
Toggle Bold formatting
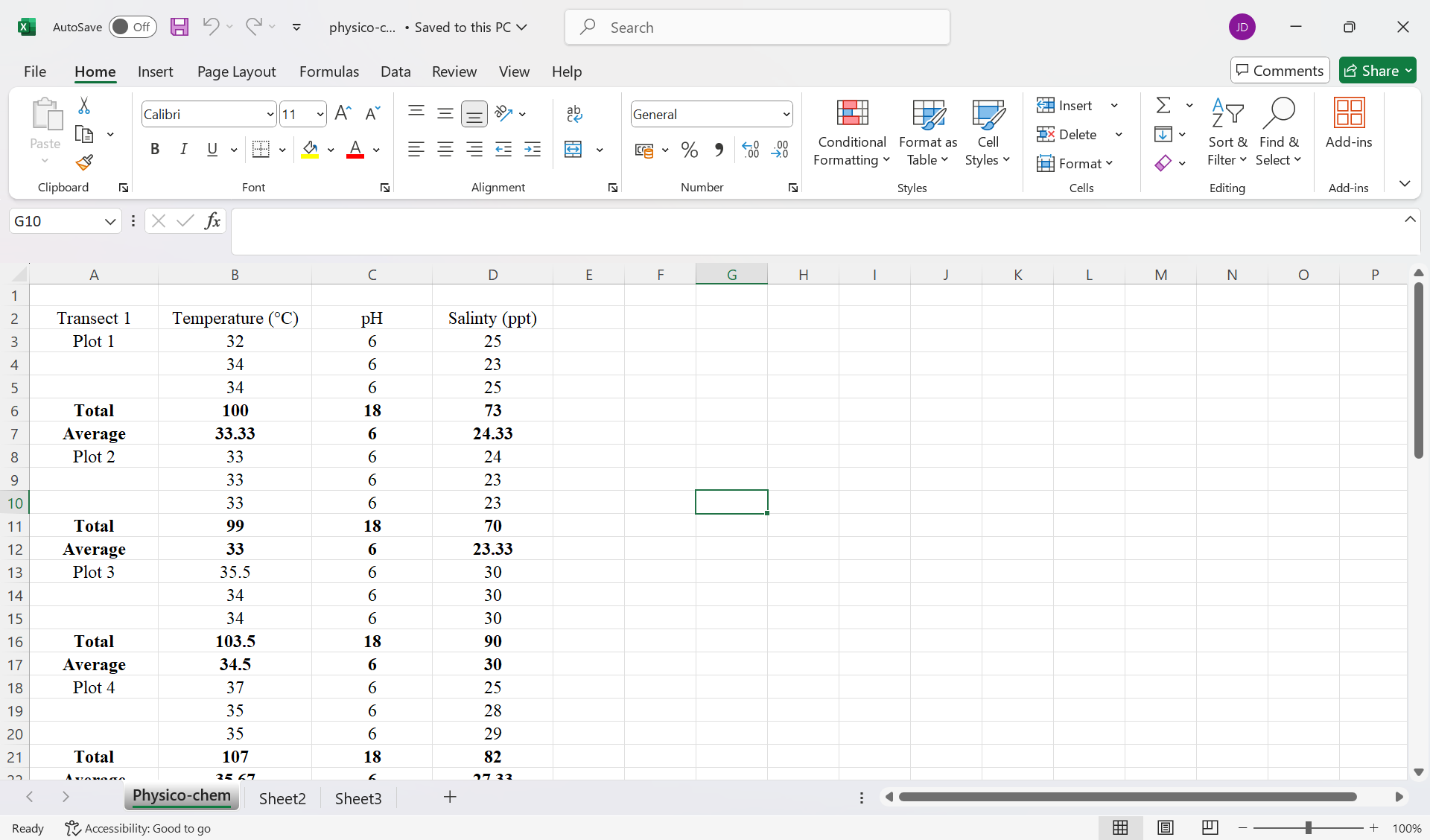[x=154, y=150]
